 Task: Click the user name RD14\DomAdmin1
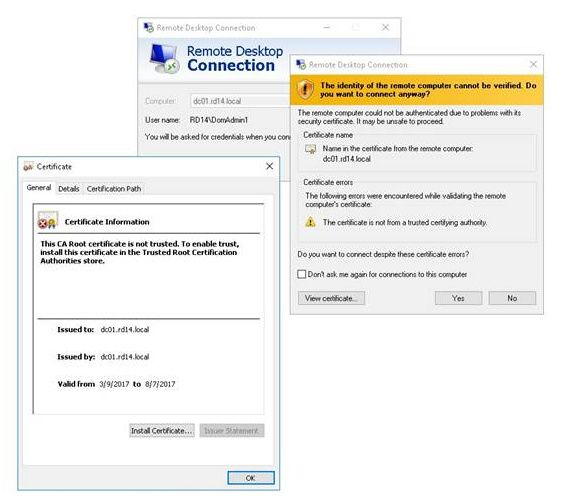coord(219,120)
